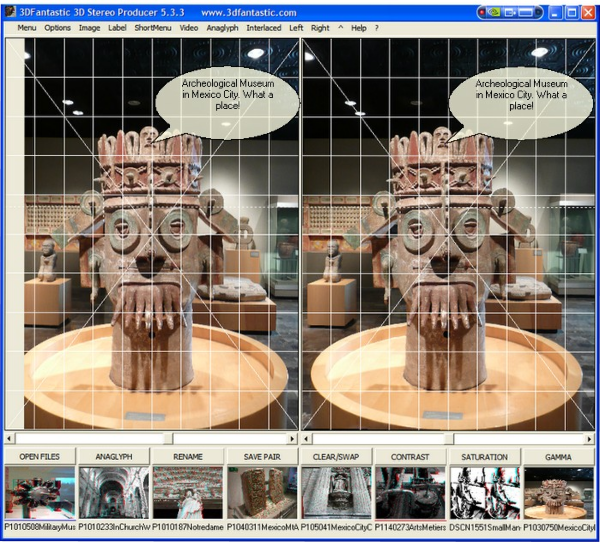600x542 pixels.
Task: Open the Image menu
Action: point(89,28)
